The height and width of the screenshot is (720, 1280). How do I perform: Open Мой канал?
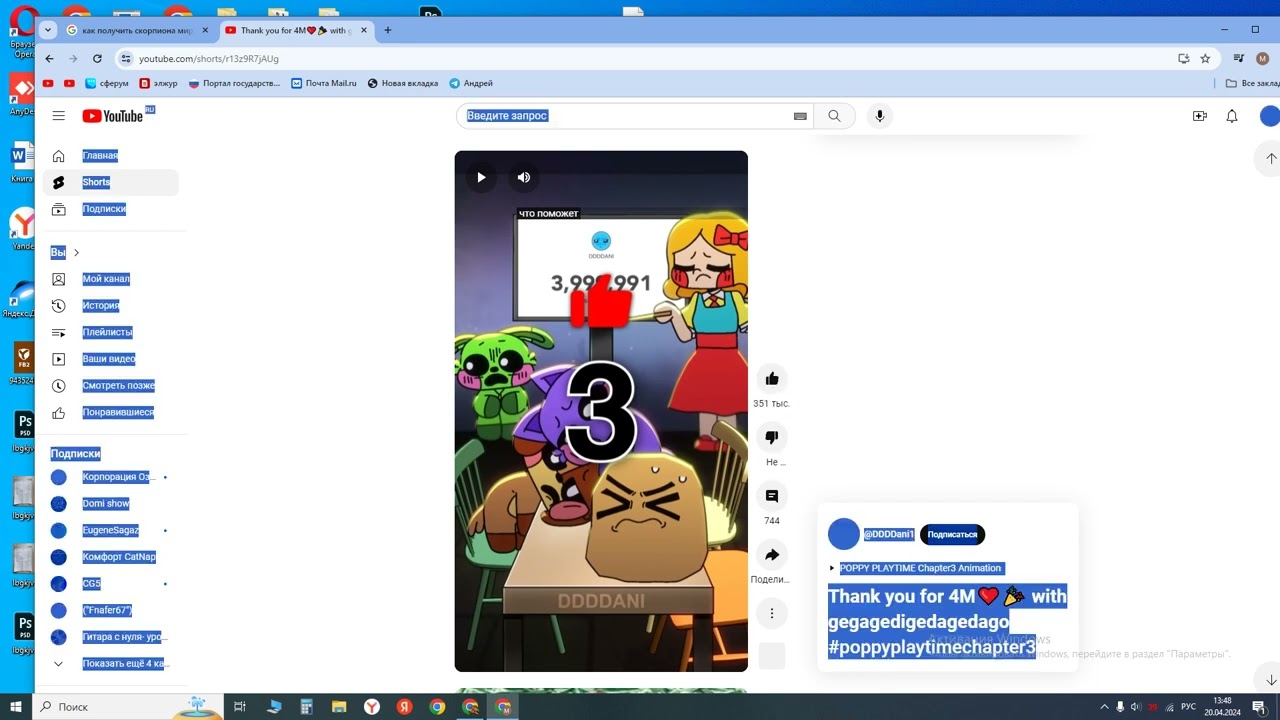click(x=111, y=279)
